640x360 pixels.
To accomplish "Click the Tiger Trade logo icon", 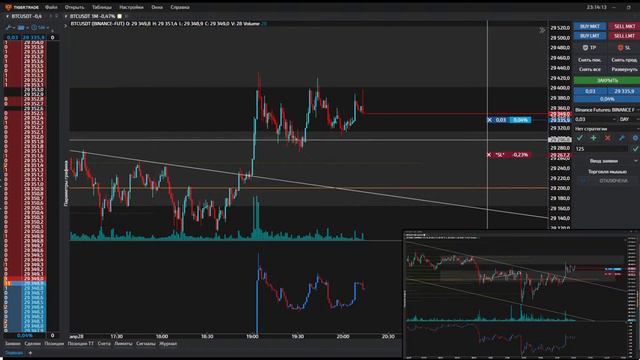I will [8, 7].
